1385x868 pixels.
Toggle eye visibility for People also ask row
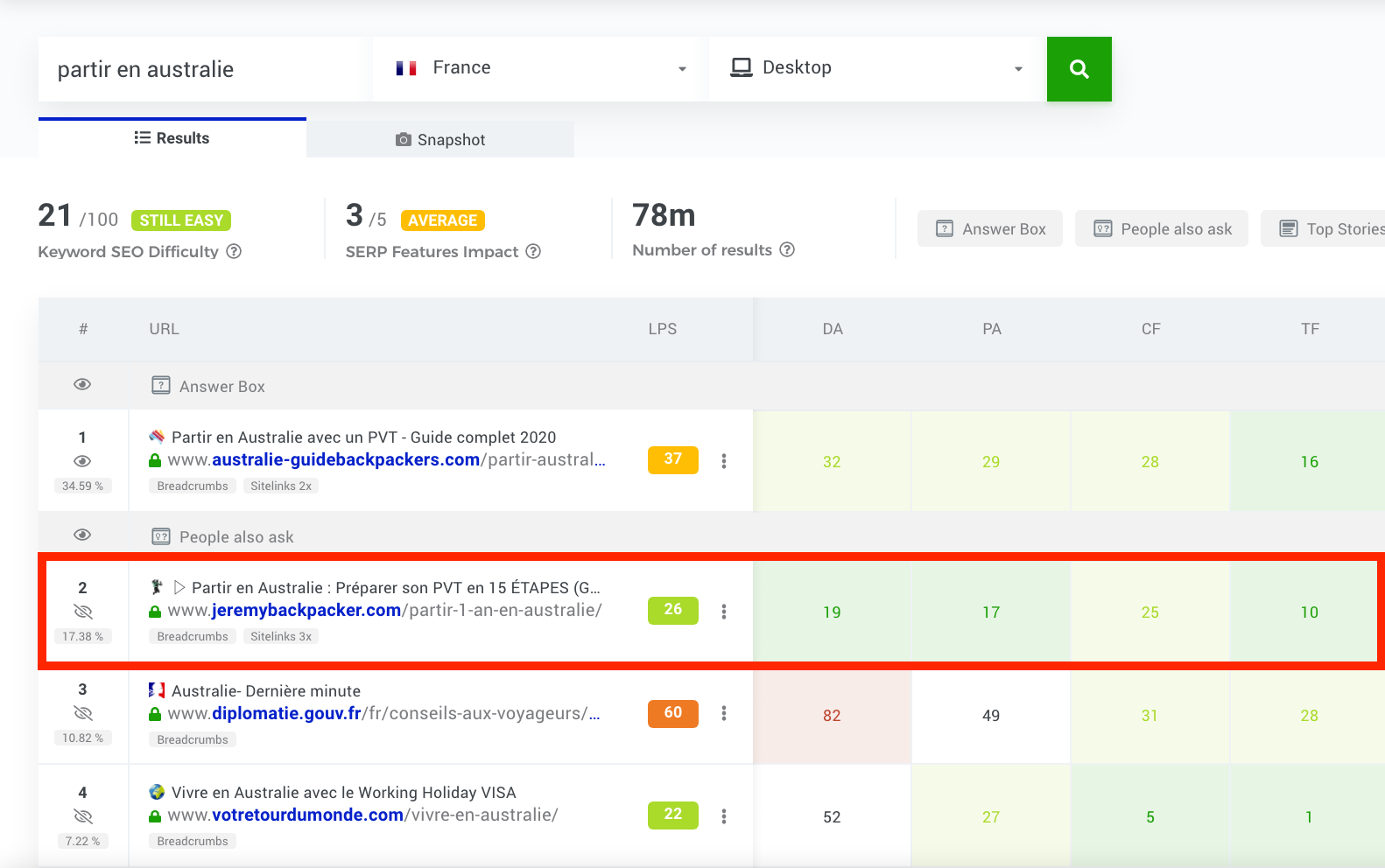coord(82,535)
